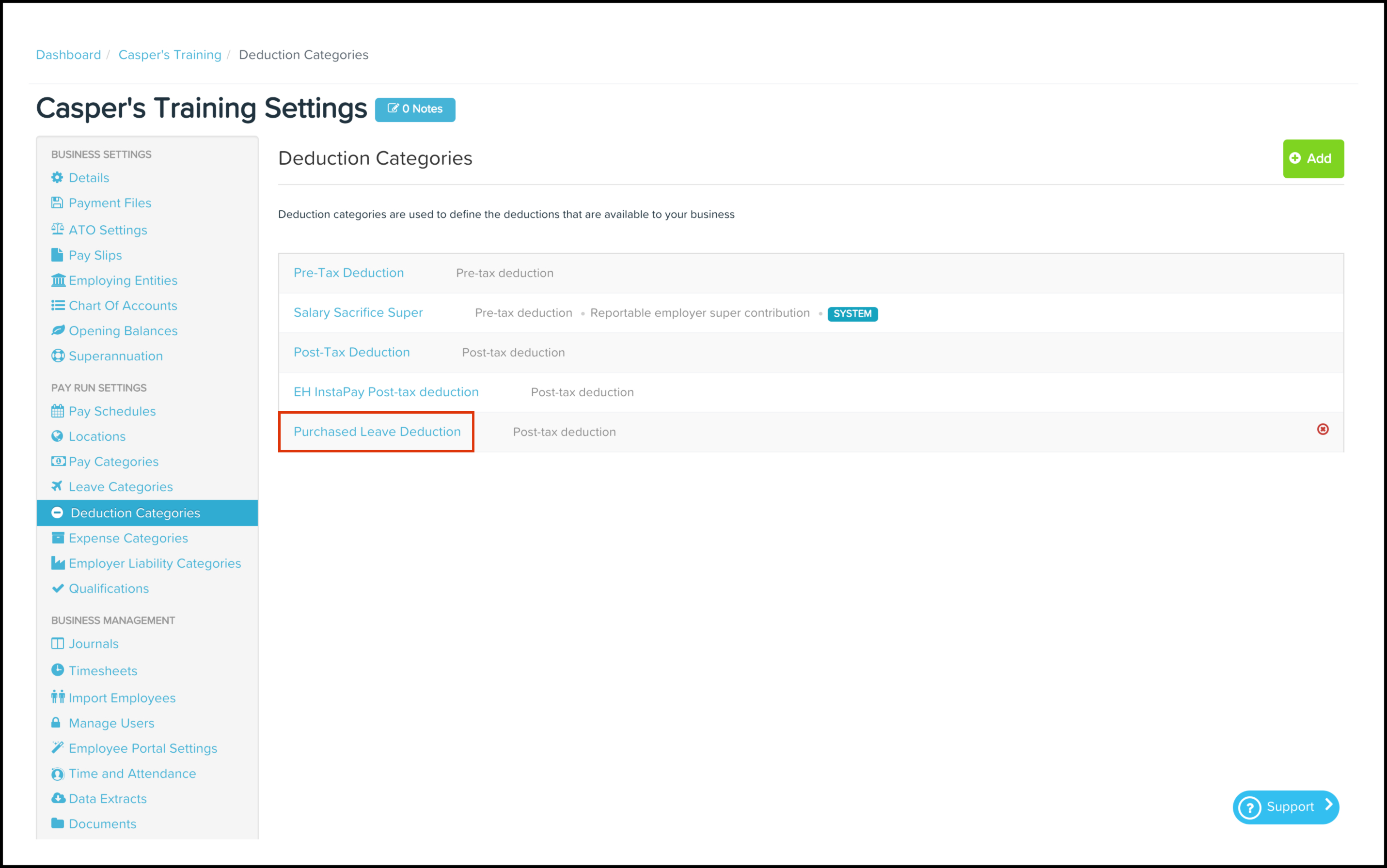This screenshot has height=868, width=1387.
Task: Open Salary Sacrifice Super category
Action: (x=358, y=312)
